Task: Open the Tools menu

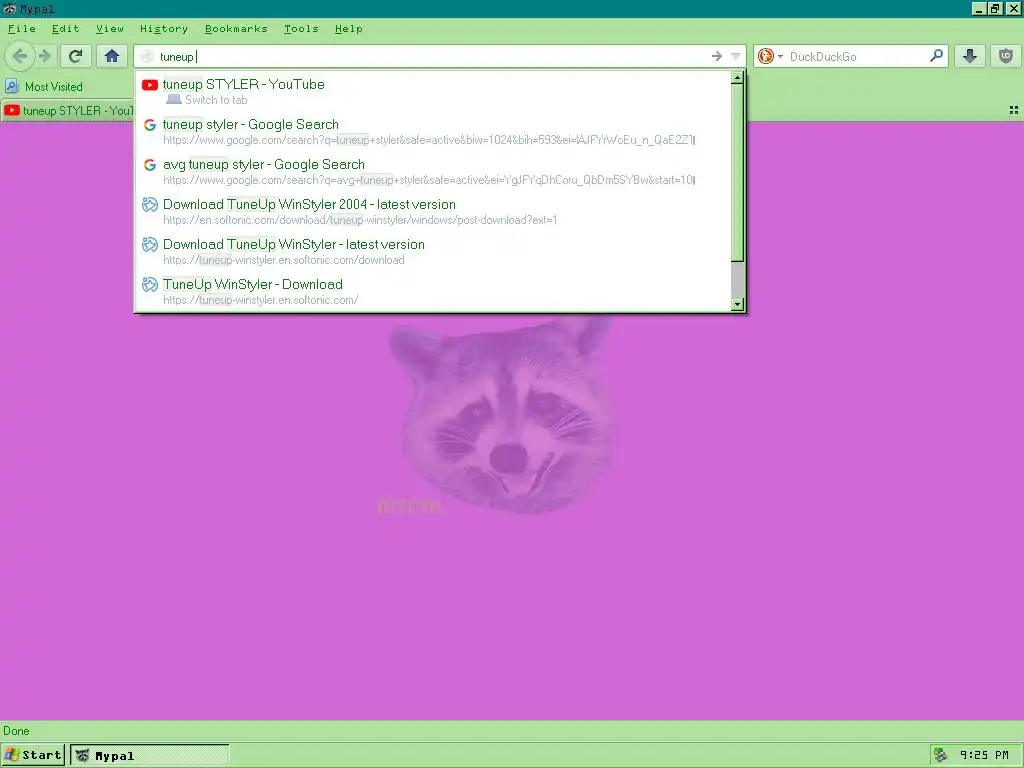Action: tap(301, 29)
